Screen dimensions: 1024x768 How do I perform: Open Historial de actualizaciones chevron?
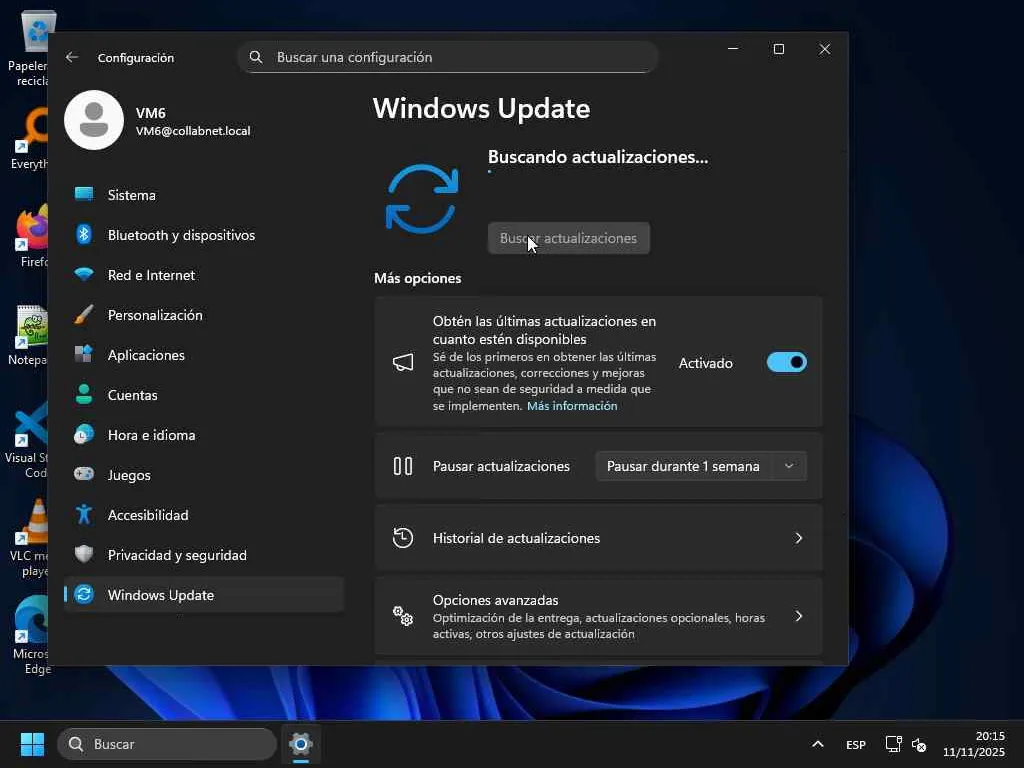799,537
